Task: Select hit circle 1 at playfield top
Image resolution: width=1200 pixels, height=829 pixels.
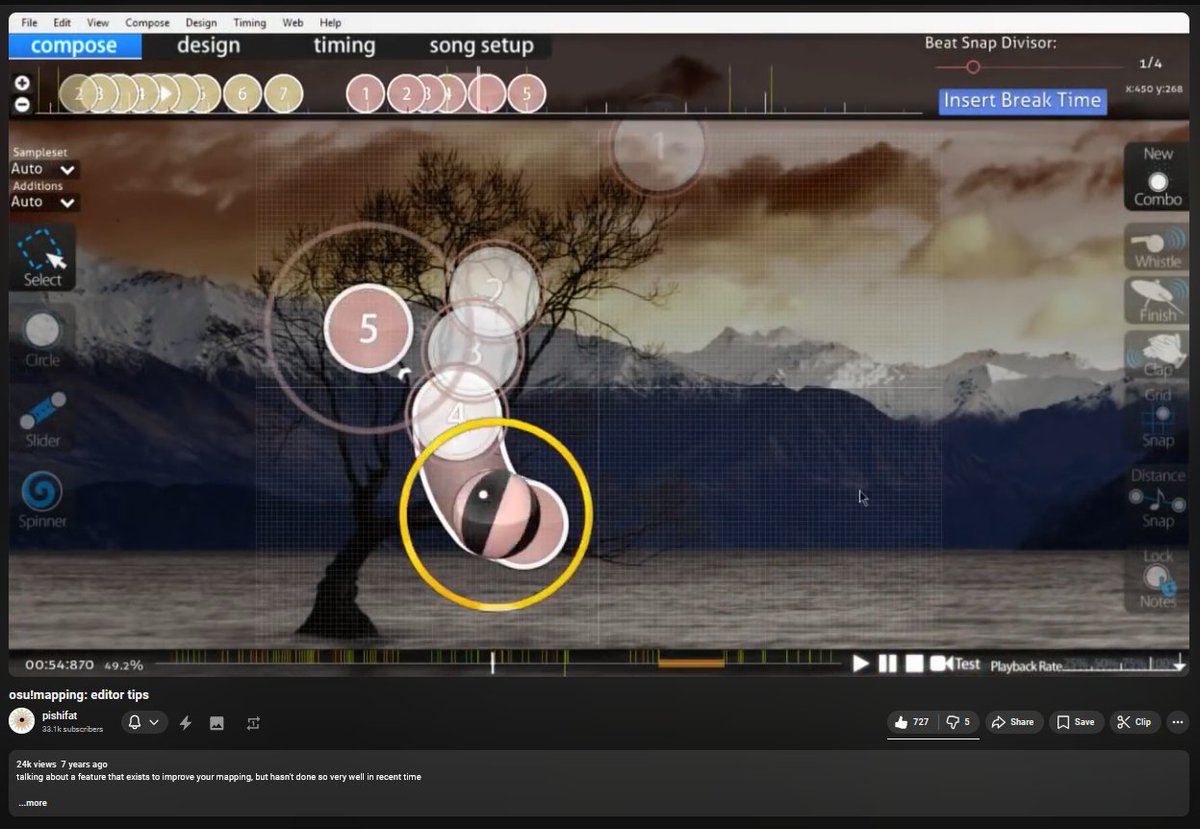Action: (x=657, y=148)
